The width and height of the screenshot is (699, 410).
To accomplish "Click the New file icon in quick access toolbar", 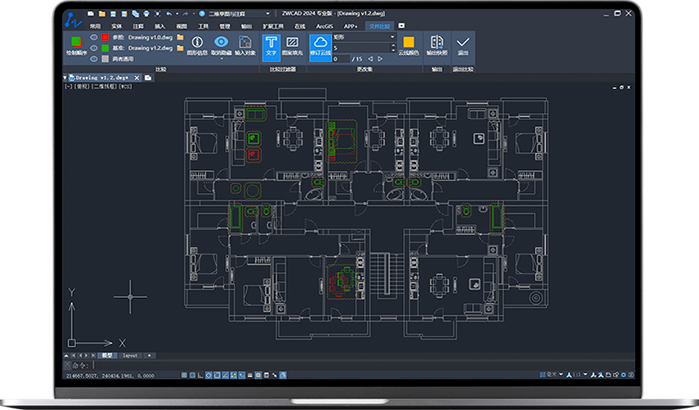I will tap(91, 14).
